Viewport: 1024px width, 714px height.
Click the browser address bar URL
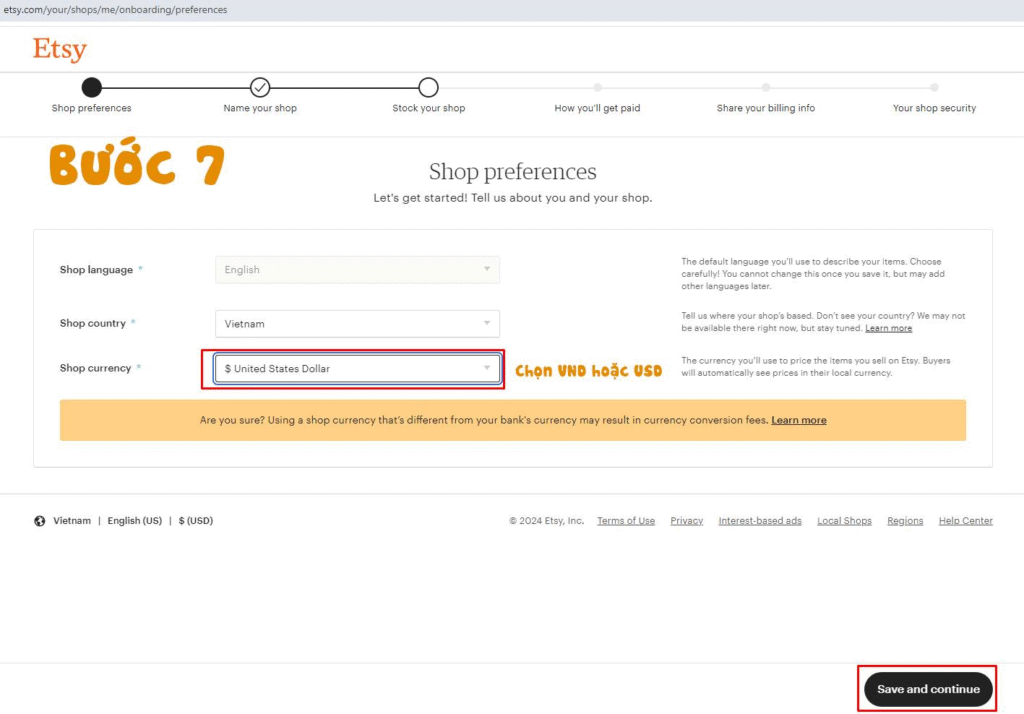(114, 10)
